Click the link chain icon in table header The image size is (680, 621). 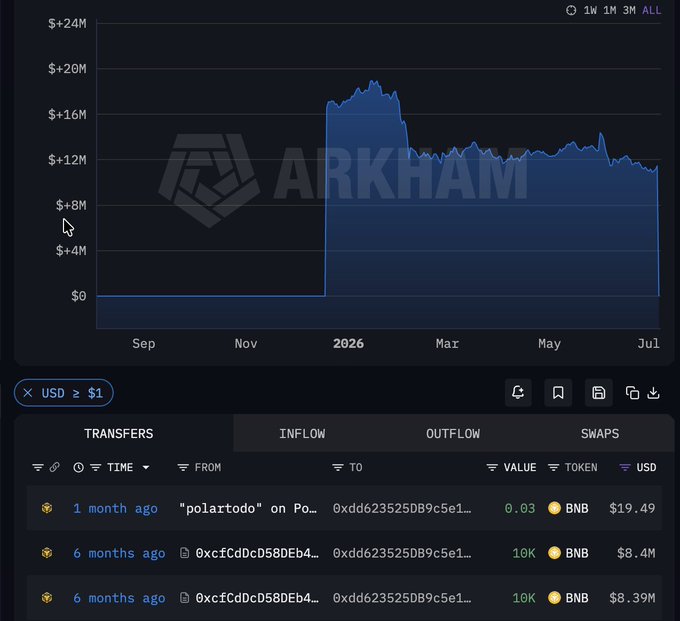55,467
